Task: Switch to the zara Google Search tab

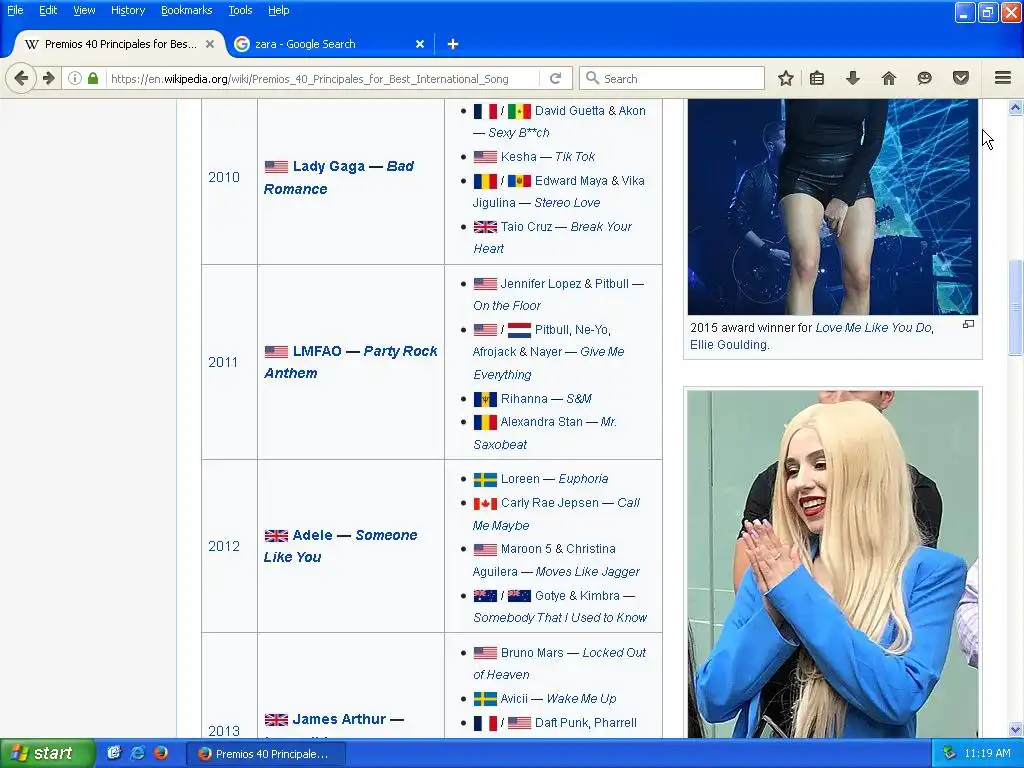Action: point(329,44)
